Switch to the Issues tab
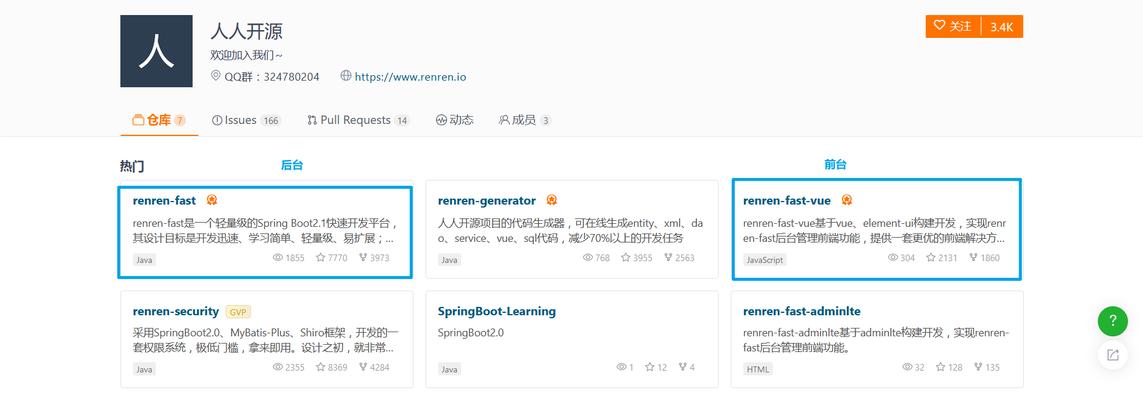 [x=246, y=120]
